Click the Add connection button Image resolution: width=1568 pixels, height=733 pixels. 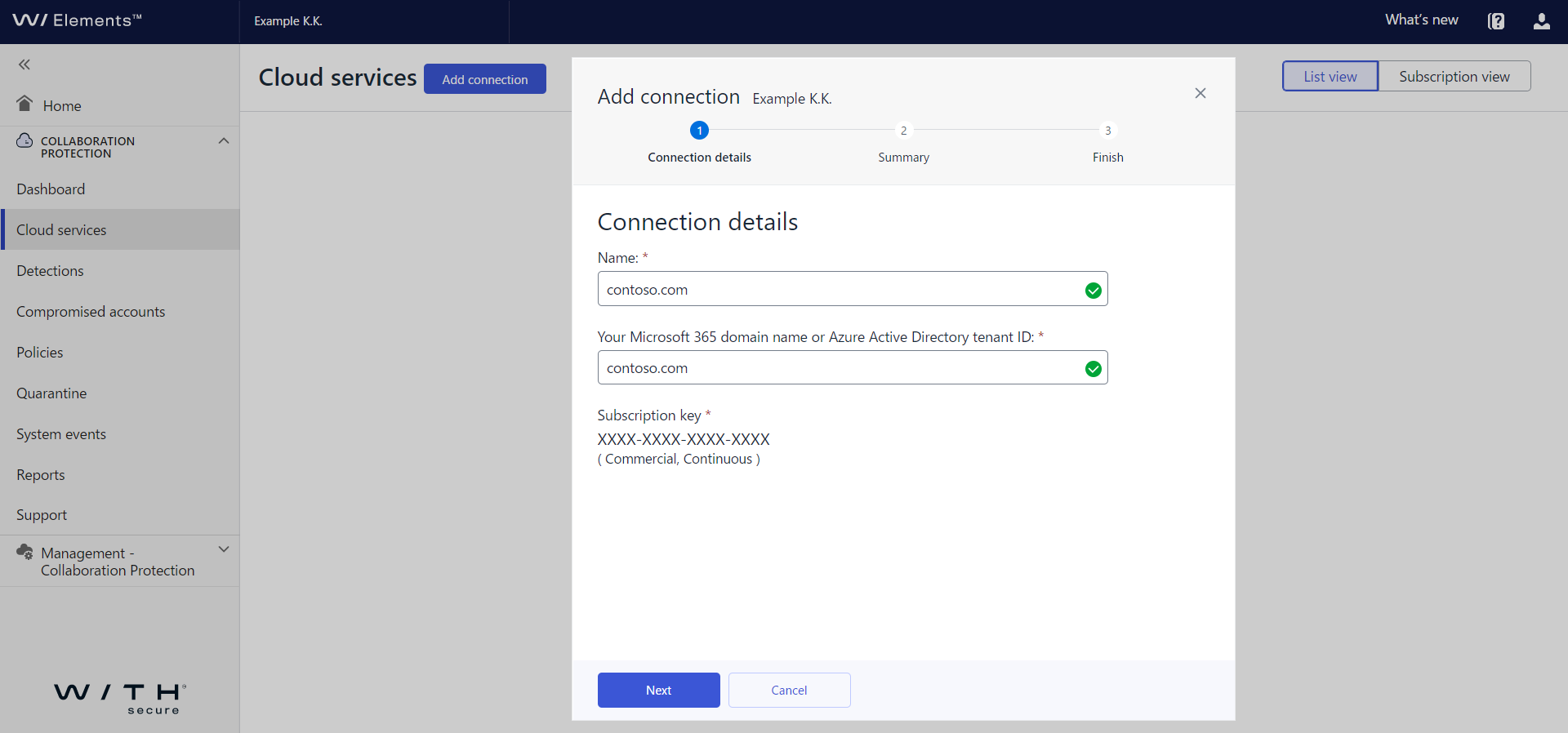coord(485,79)
